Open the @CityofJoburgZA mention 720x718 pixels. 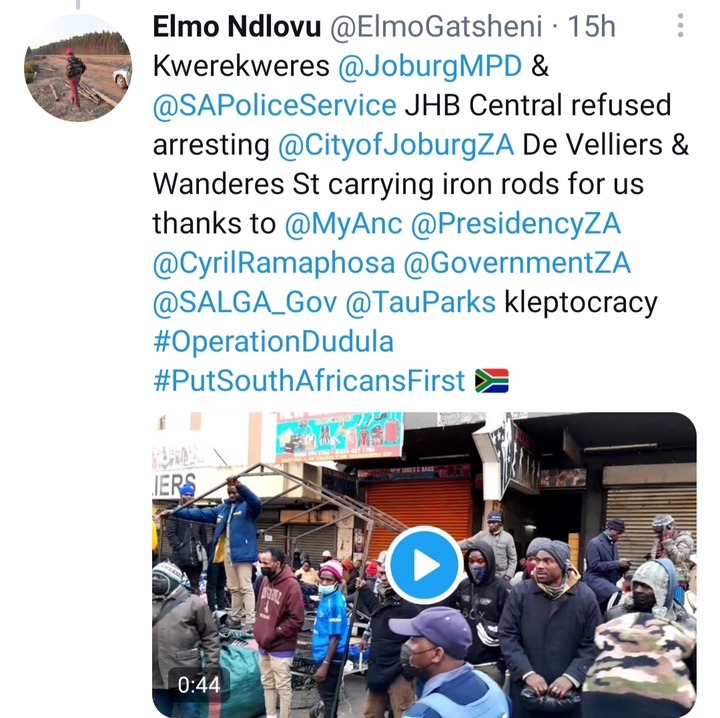click(396, 145)
